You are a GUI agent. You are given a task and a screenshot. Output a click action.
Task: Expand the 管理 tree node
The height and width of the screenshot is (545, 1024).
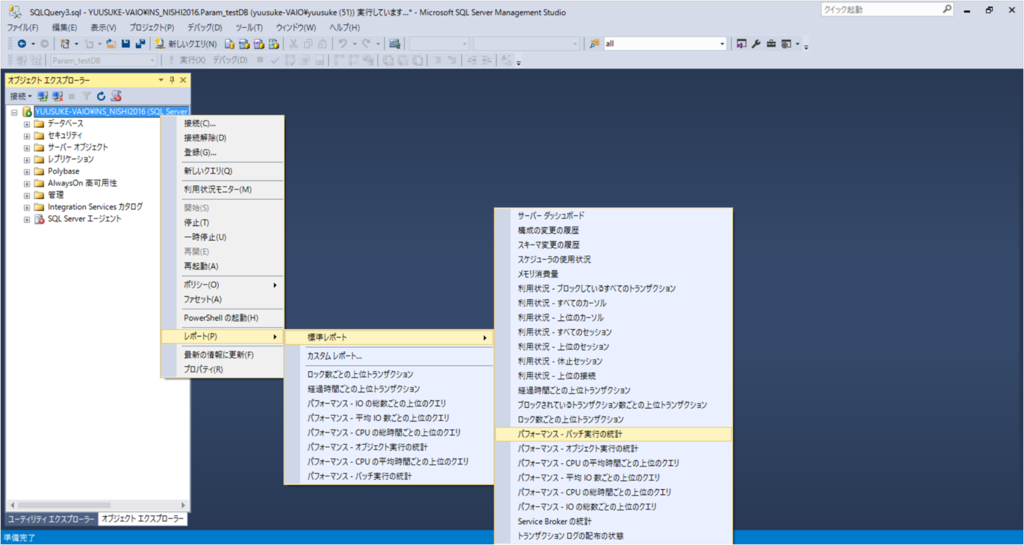pos(27,195)
